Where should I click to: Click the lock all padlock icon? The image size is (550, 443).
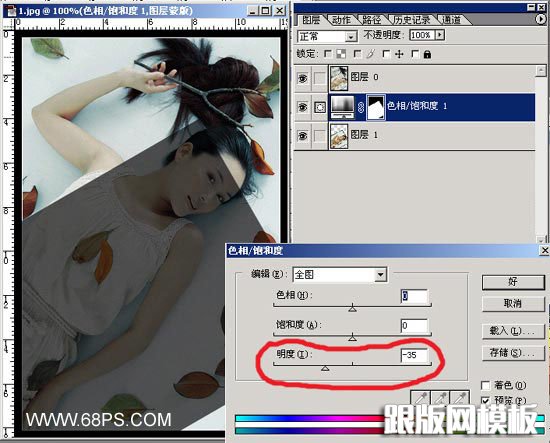[427, 54]
